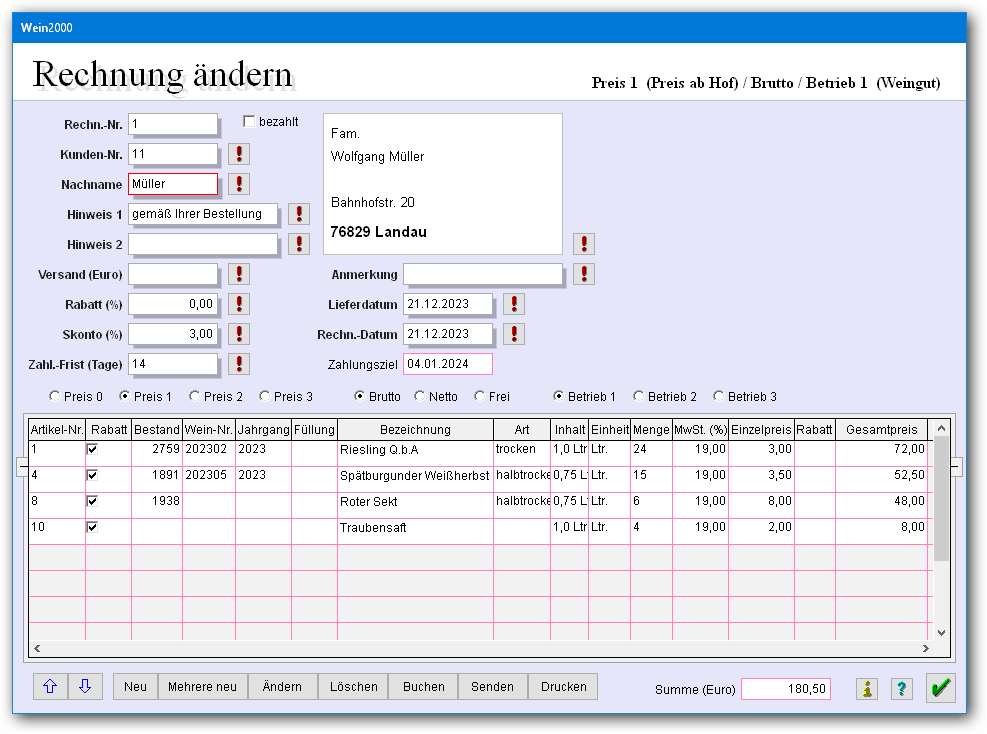Click the Mehrere neu button
This screenshot has width=987, height=734.
click(x=203, y=687)
